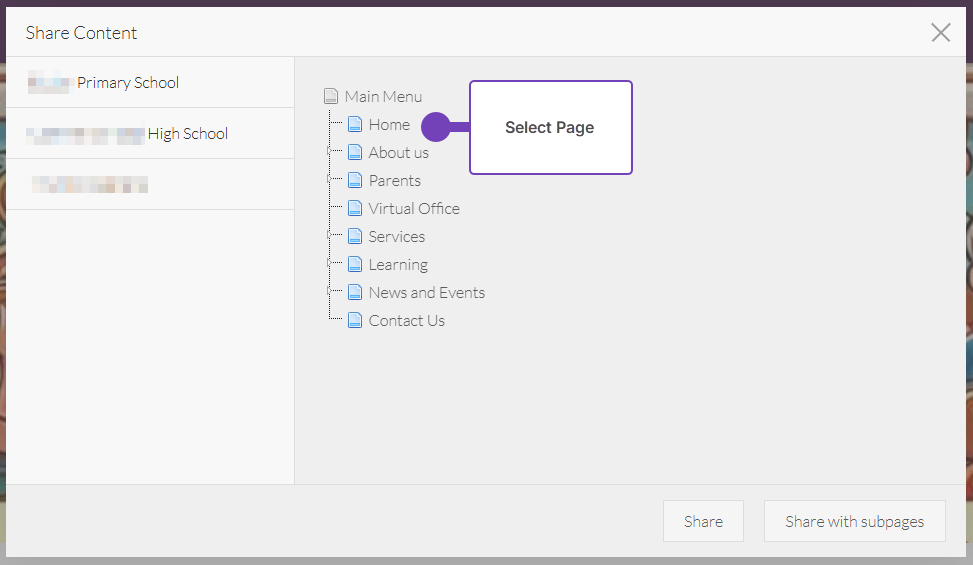Click the Home page icon

click(x=355, y=125)
